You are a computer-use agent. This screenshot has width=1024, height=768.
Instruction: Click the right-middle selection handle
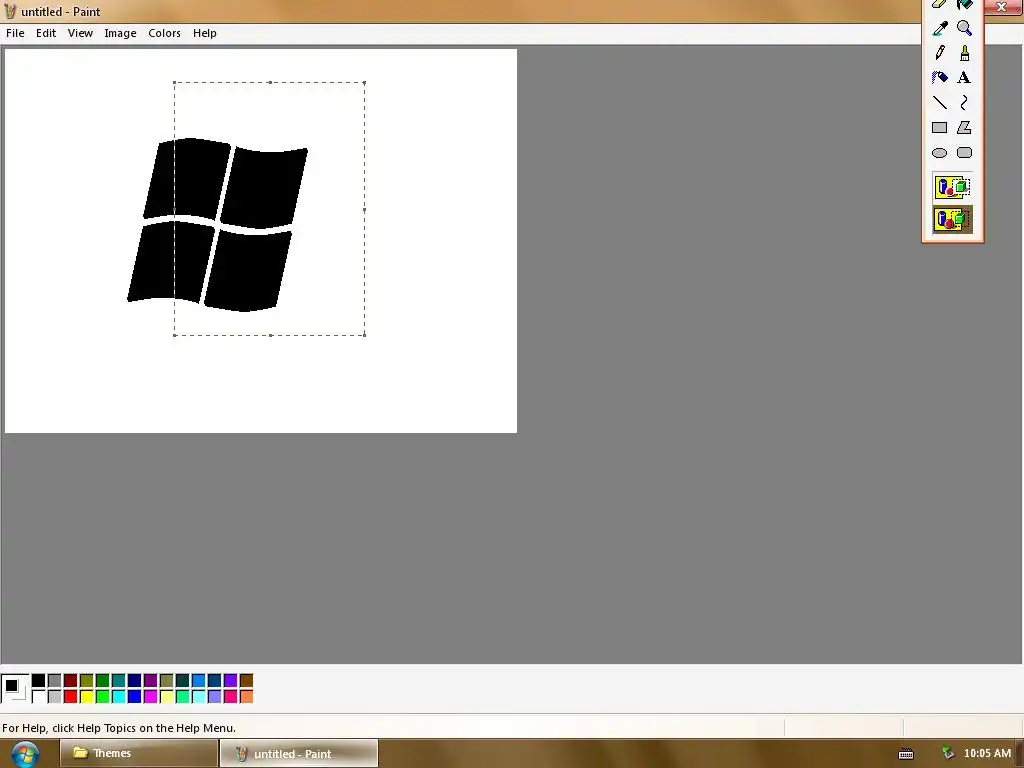(x=364, y=210)
